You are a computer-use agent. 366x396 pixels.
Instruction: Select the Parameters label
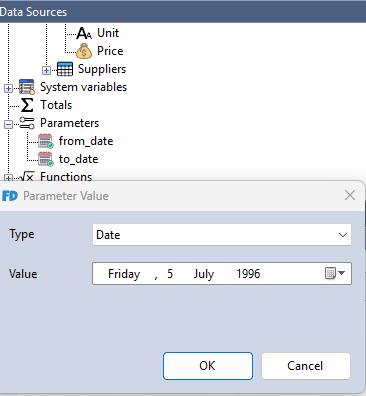(69, 123)
